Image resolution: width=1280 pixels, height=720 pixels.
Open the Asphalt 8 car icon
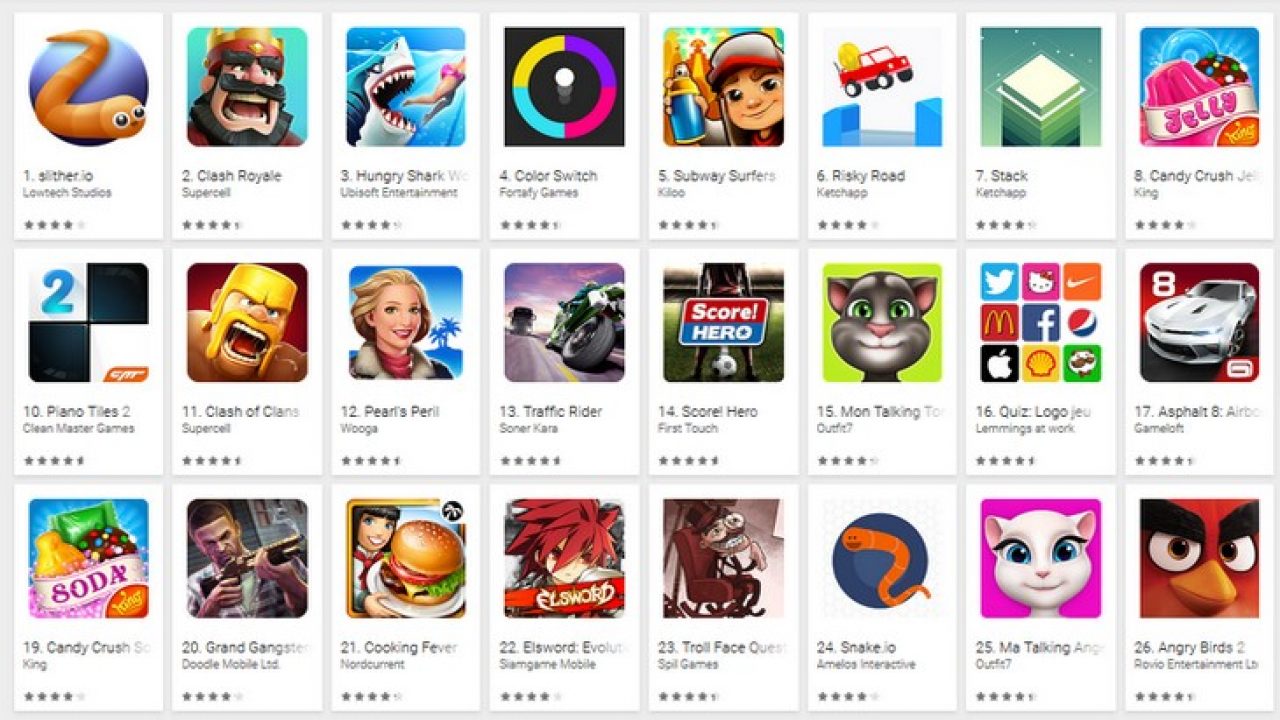click(1200, 323)
